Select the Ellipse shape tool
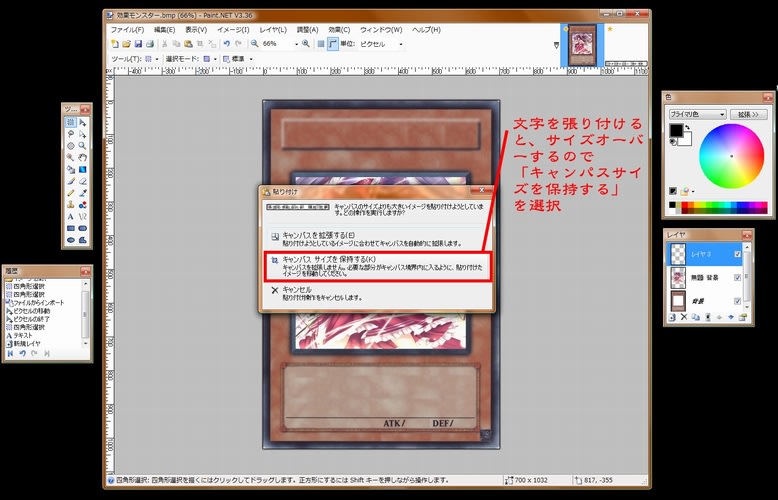 70,240
